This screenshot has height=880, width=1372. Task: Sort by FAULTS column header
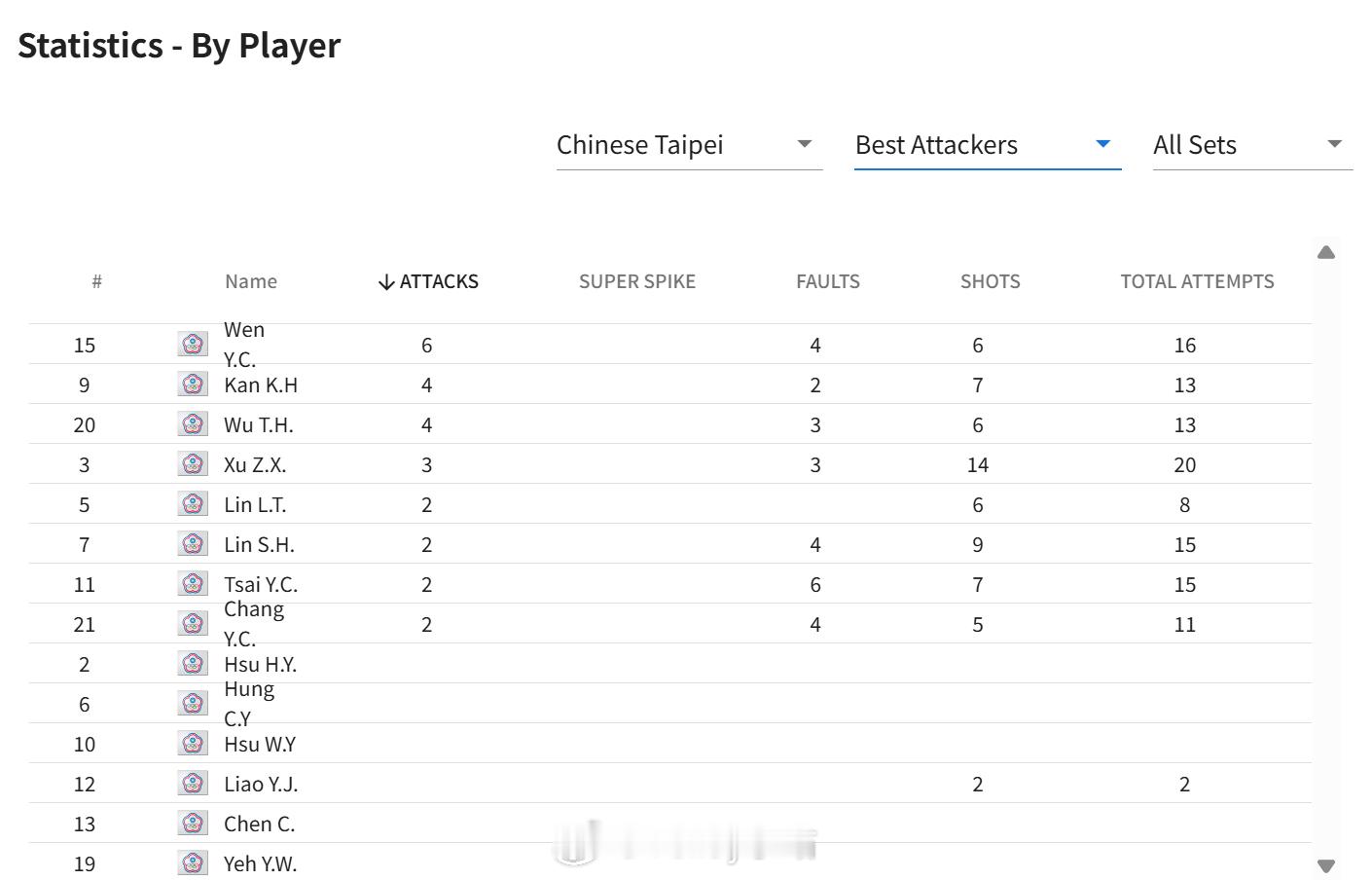click(828, 281)
